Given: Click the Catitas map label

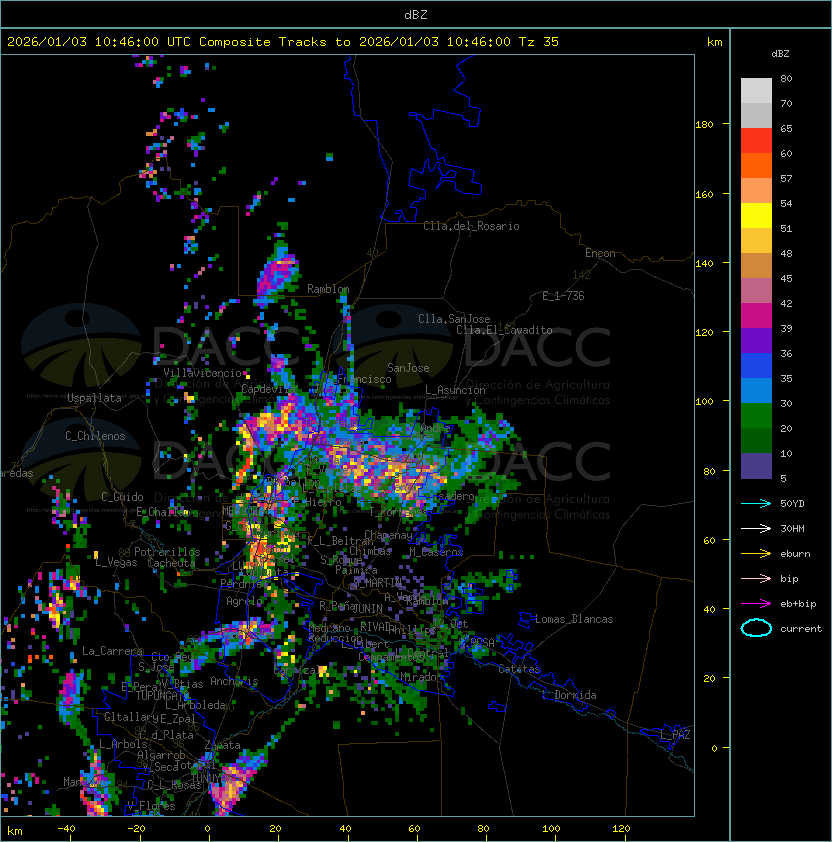Looking at the screenshot, I should 519,669.
